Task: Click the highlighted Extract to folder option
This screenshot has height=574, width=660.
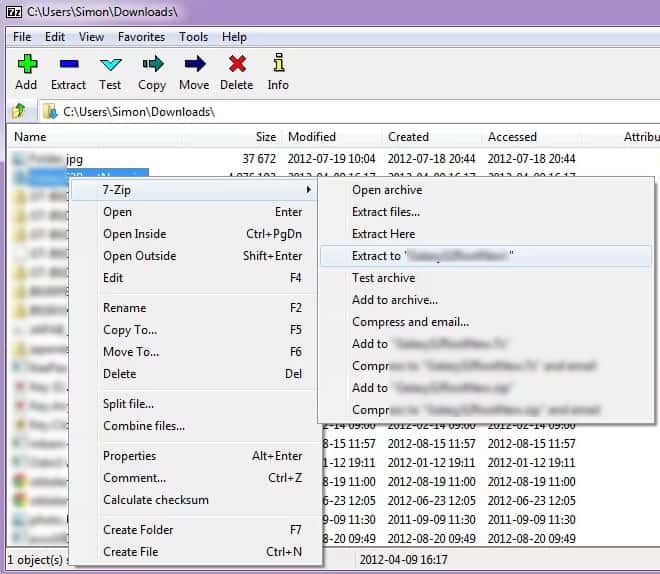Action: (486, 256)
